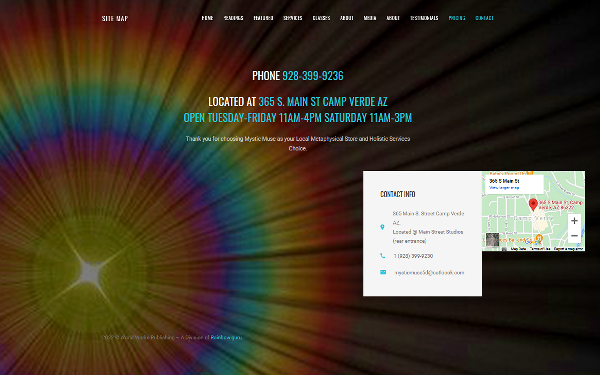Click the Thank you for choosing Mystic Muse text
Screen dimensions: 600x375
point(298,143)
